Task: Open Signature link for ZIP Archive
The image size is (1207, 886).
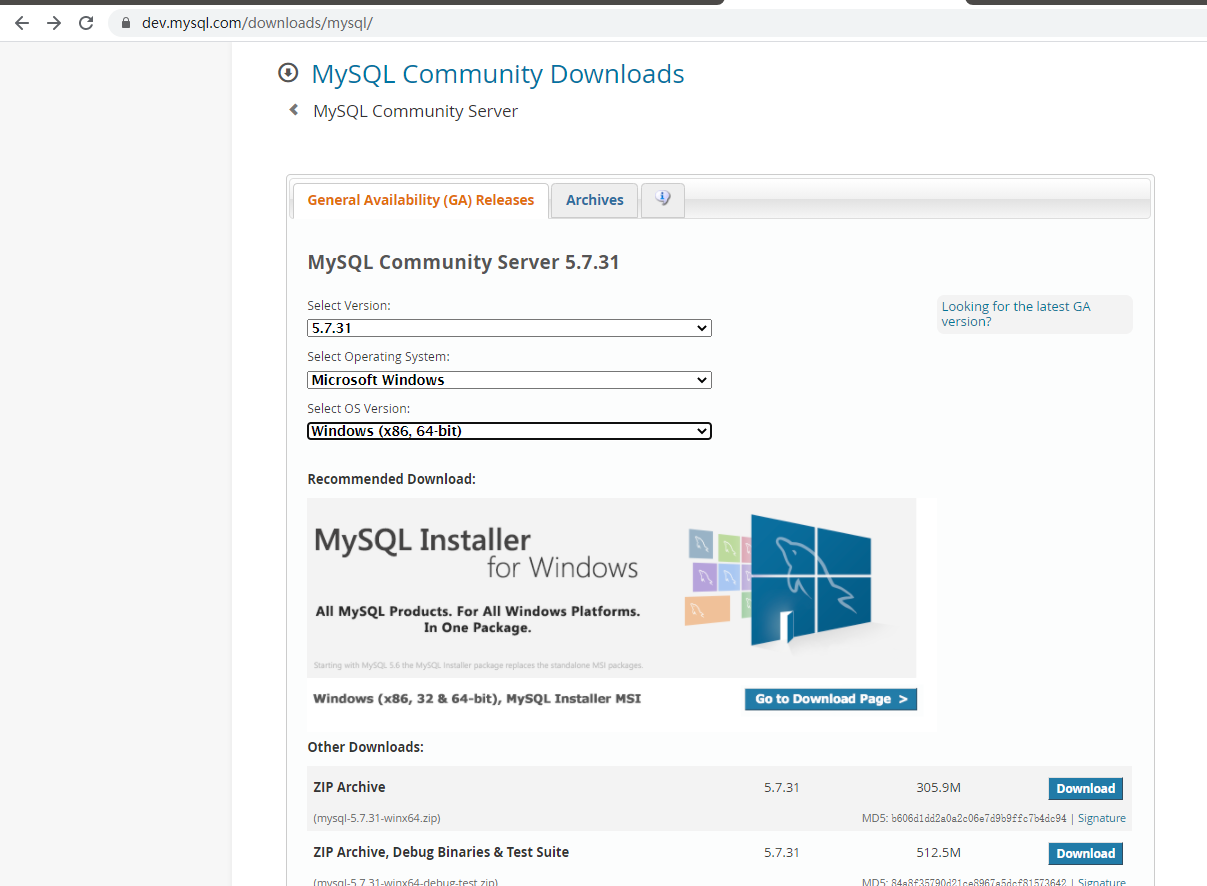Action: click(x=1101, y=818)
